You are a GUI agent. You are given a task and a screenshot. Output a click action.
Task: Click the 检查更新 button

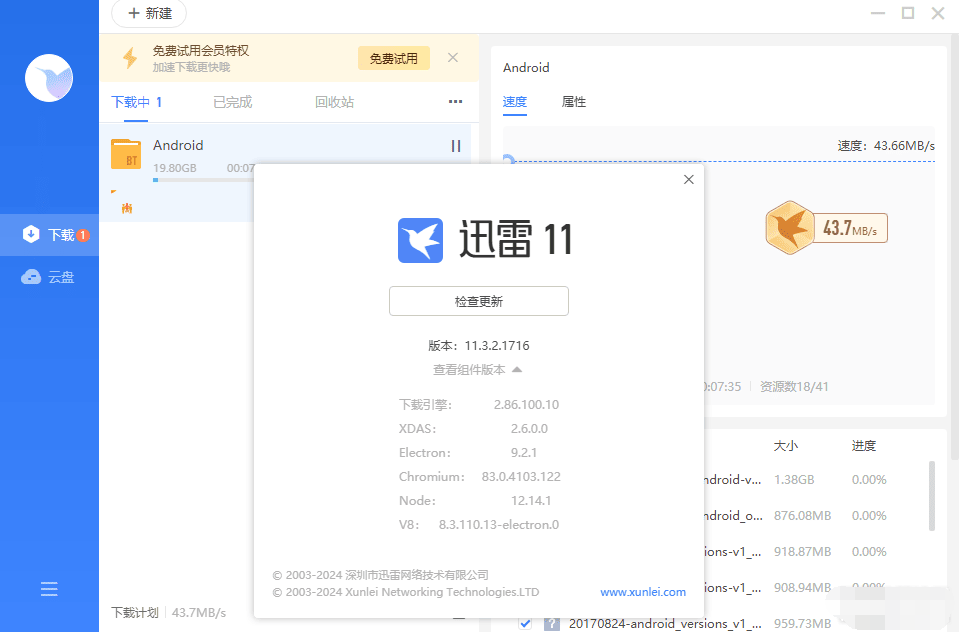(x=479, y=301)
